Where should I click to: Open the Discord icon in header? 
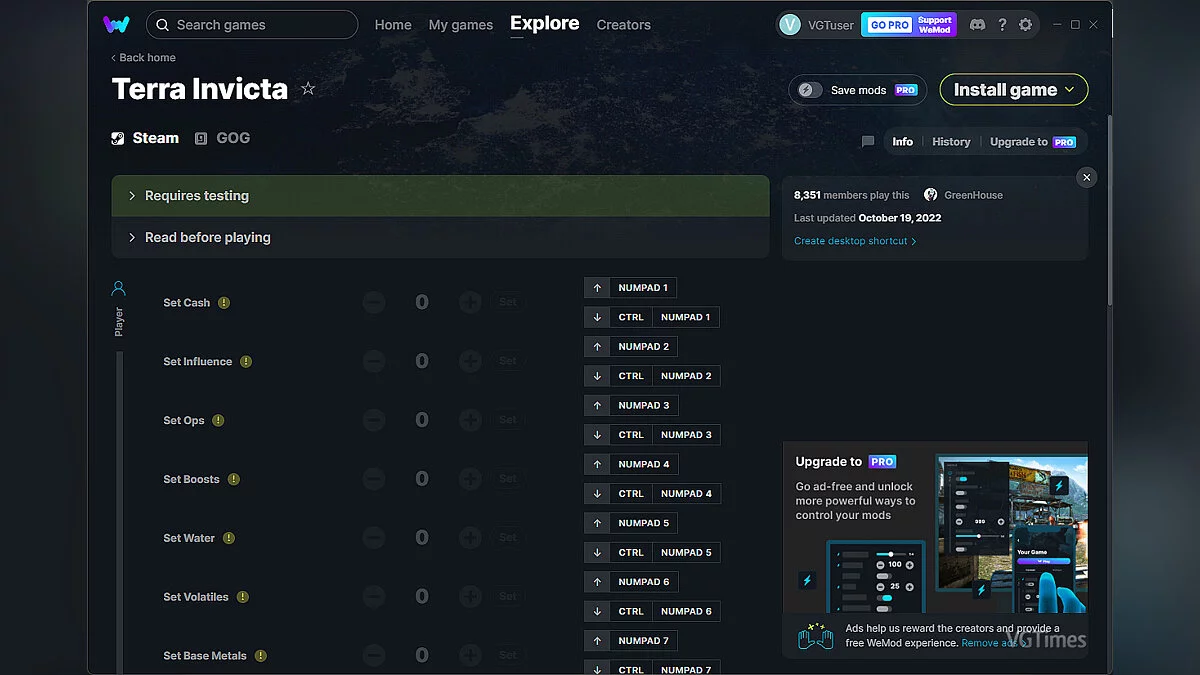(977, 25)
